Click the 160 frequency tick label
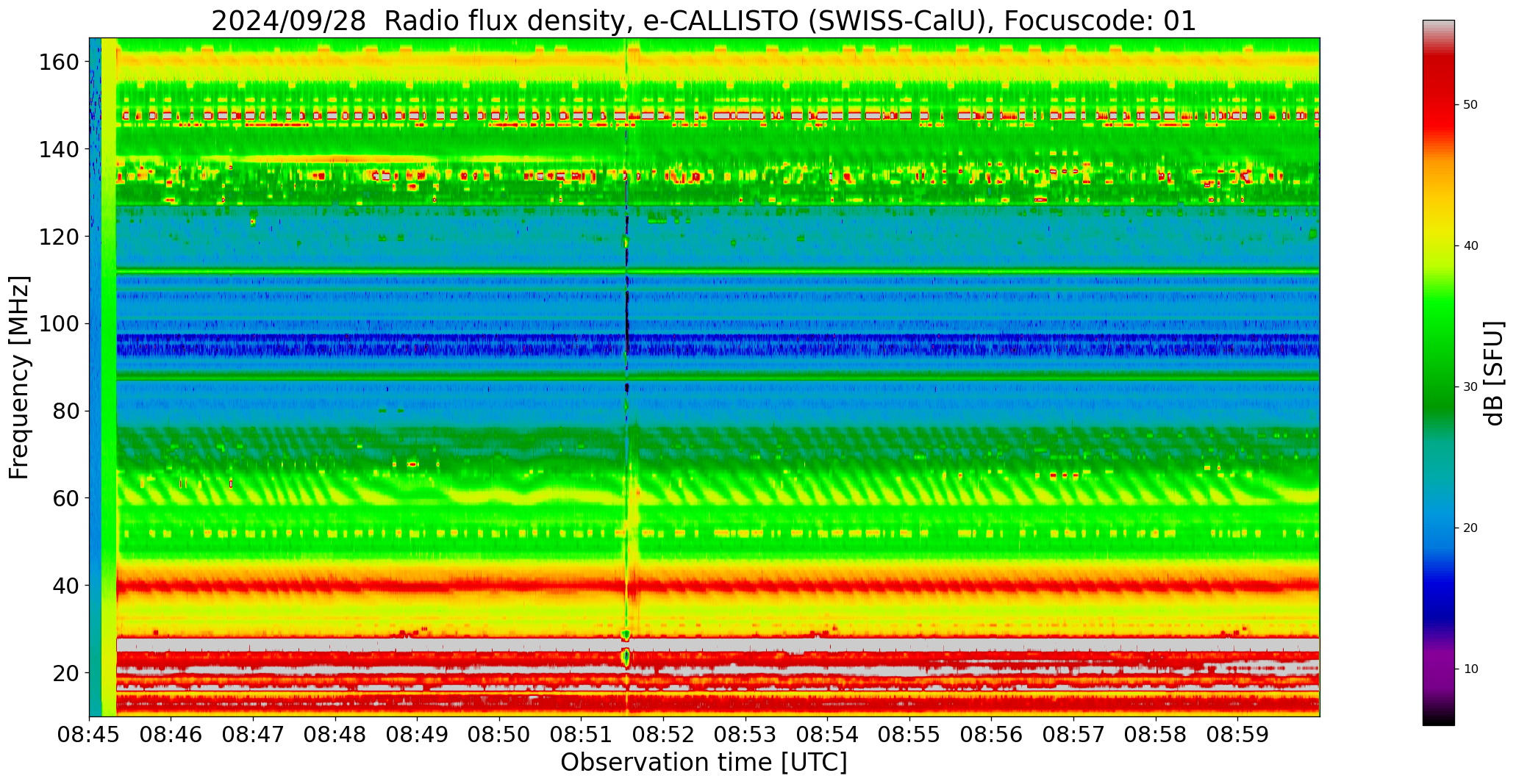 coord(59,62)
